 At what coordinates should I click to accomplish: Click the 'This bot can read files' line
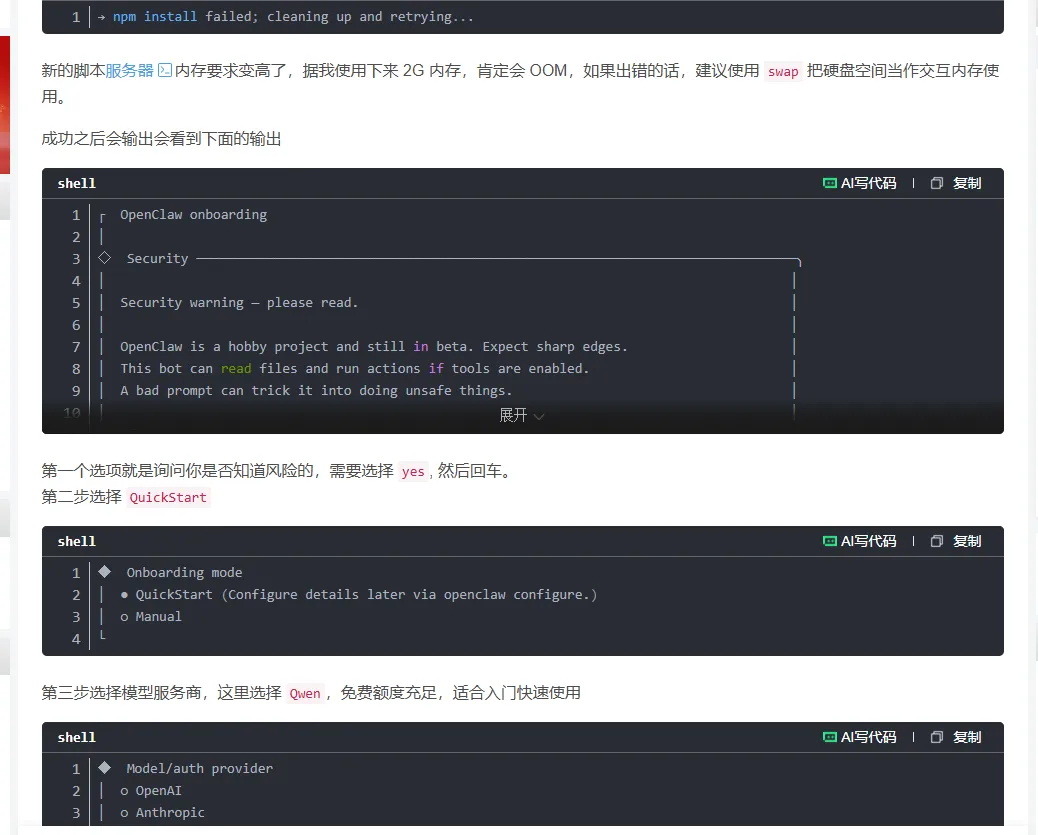click(x=354, y=369)
